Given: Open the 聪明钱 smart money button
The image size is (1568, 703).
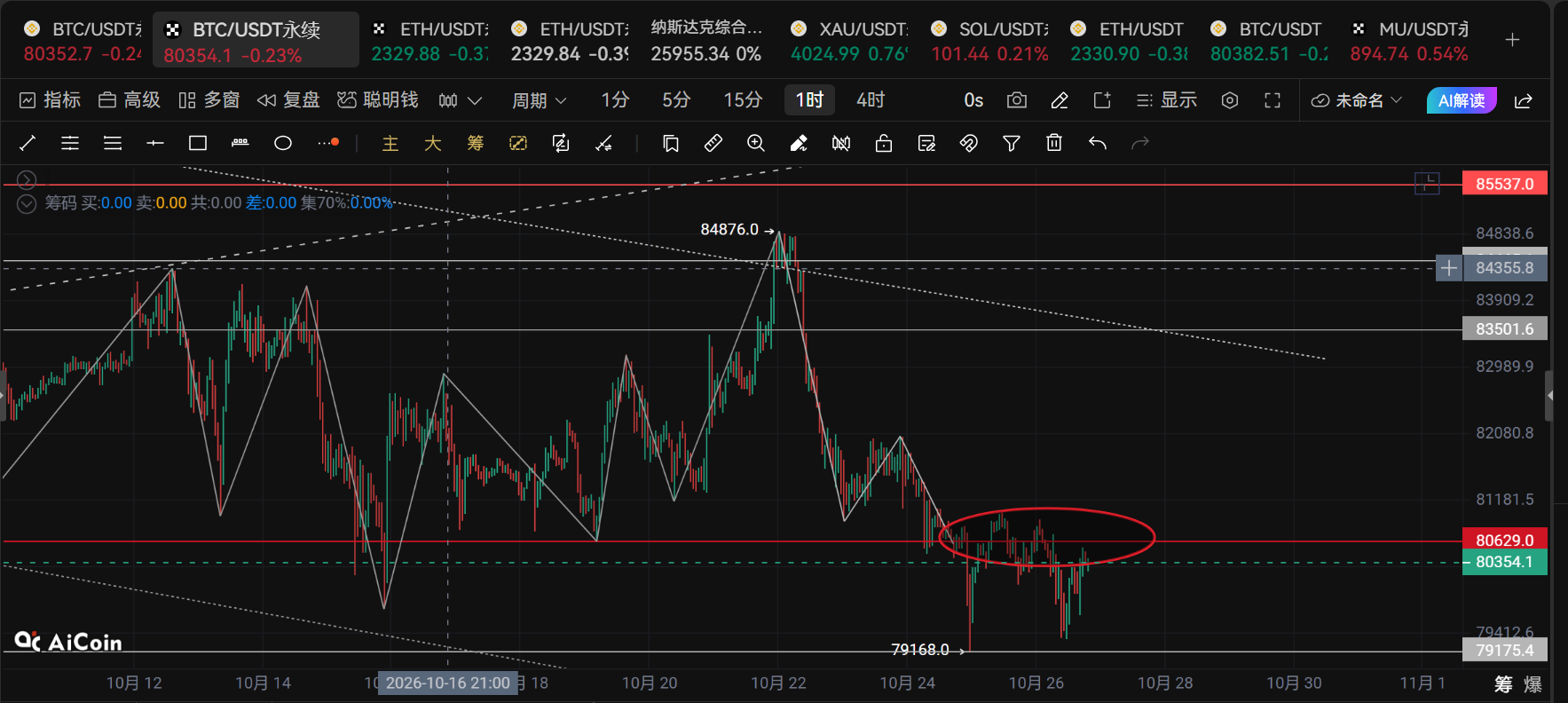Looking at the screenshot, I should (x=378, y=100).
